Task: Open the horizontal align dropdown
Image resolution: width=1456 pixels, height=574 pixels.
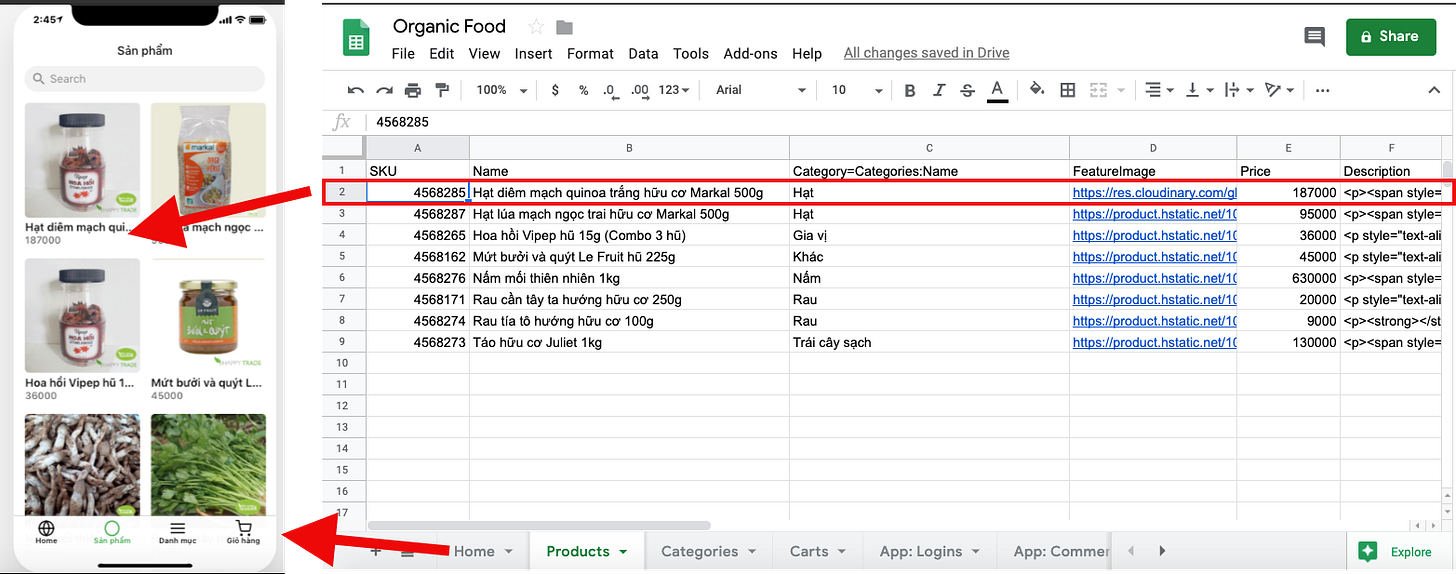Action: point(1159,90)
